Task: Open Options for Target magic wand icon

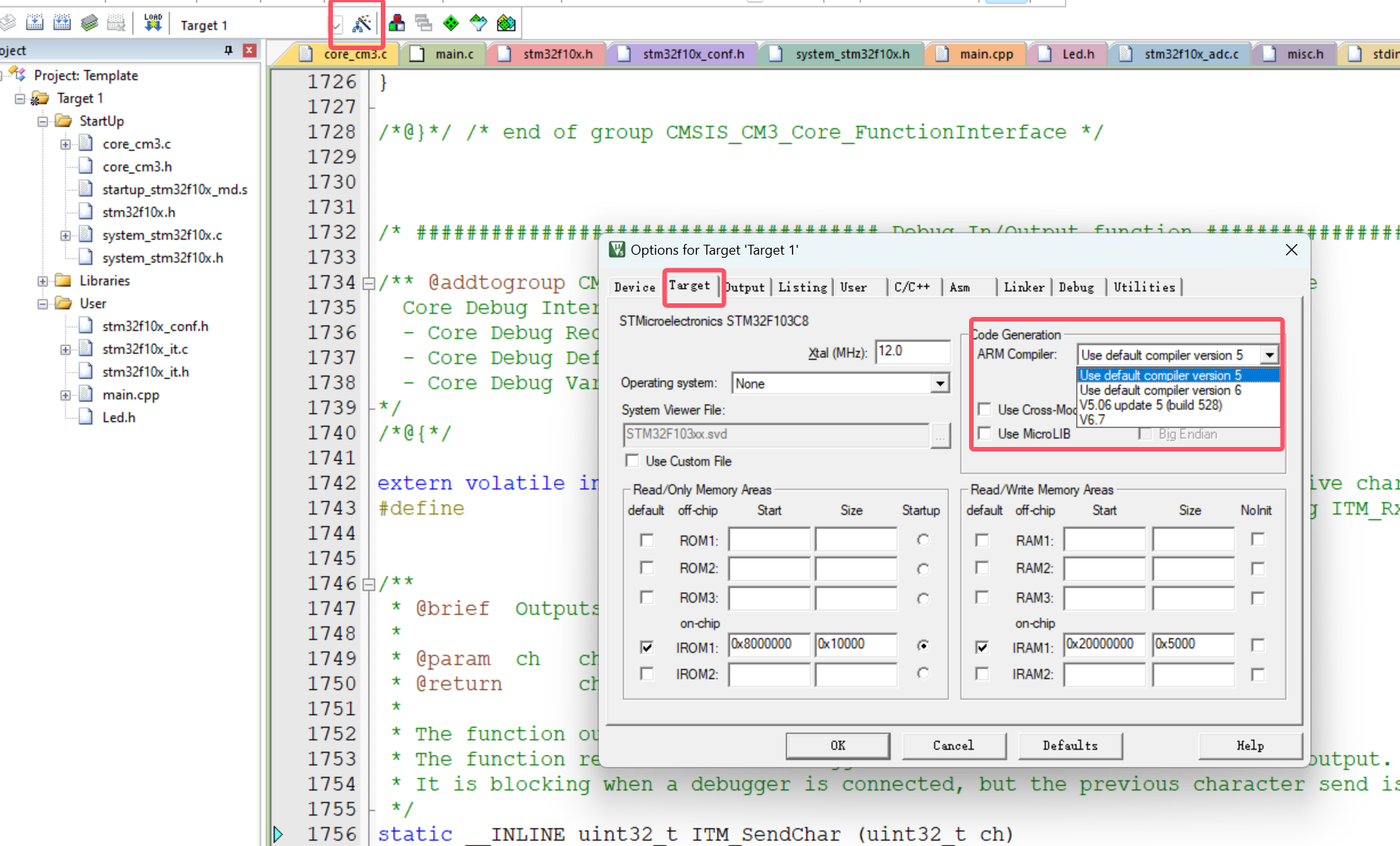Action: [x=362, y=24]
